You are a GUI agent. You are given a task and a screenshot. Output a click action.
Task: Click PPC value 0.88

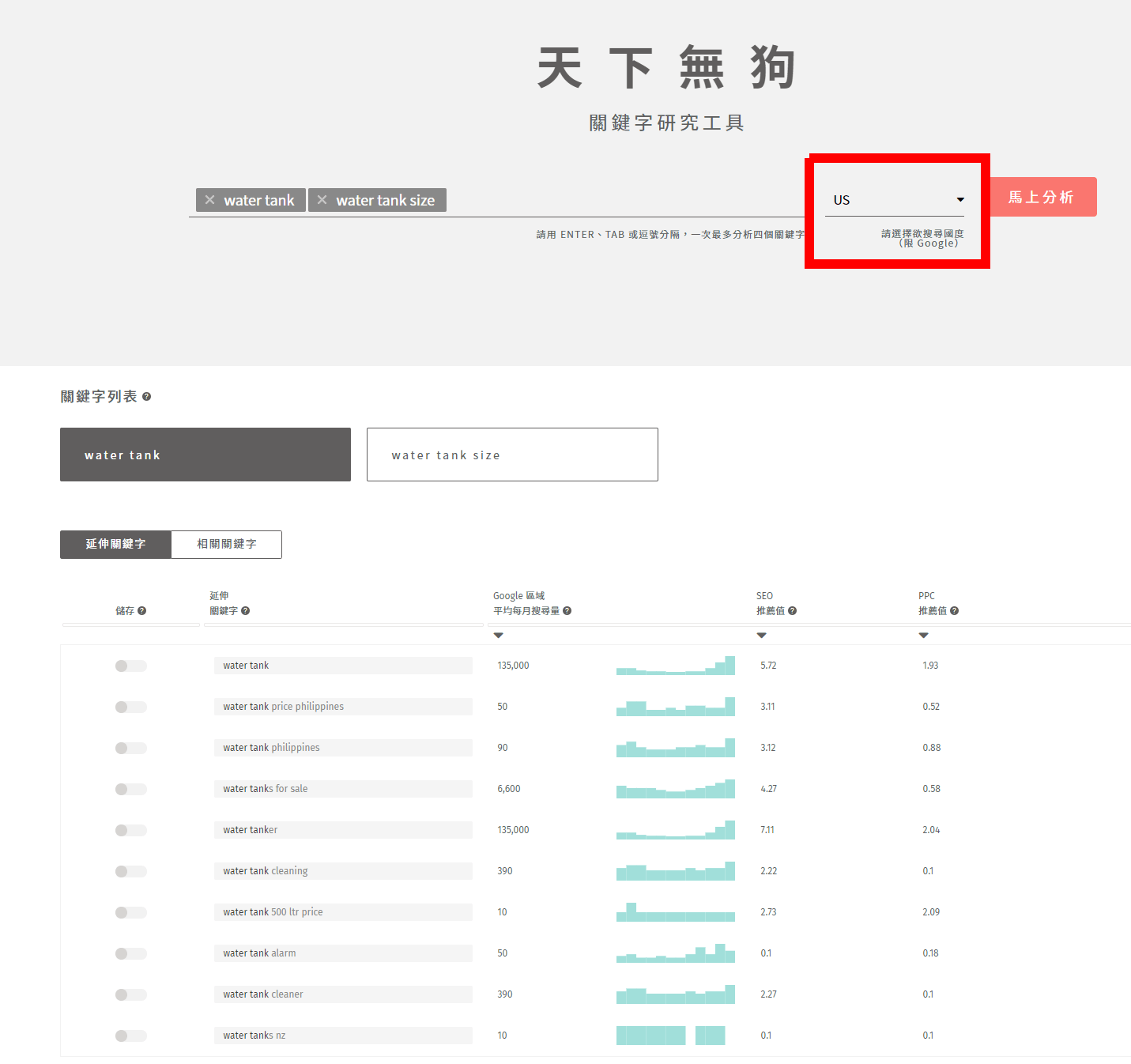(x=932, y=748)
